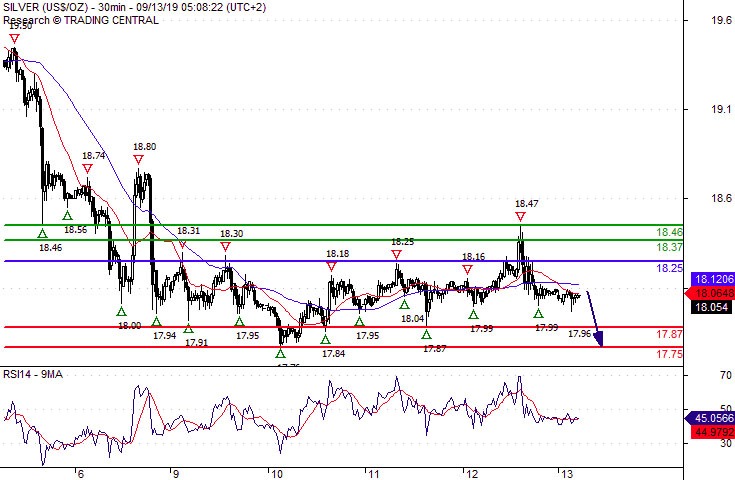Viewport: 735px width, 480px height.
Task: Click the Research © TRADING CENTRAL credit
Action: tap(81, 20)
